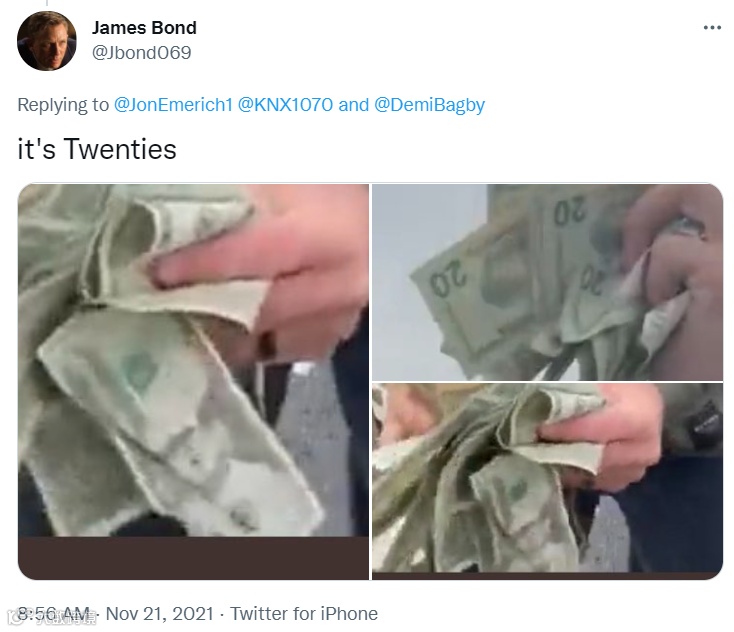Select the tweet text "it's Twenties"
This screenshot has width=734, height=632.
(x=97, y=149)
